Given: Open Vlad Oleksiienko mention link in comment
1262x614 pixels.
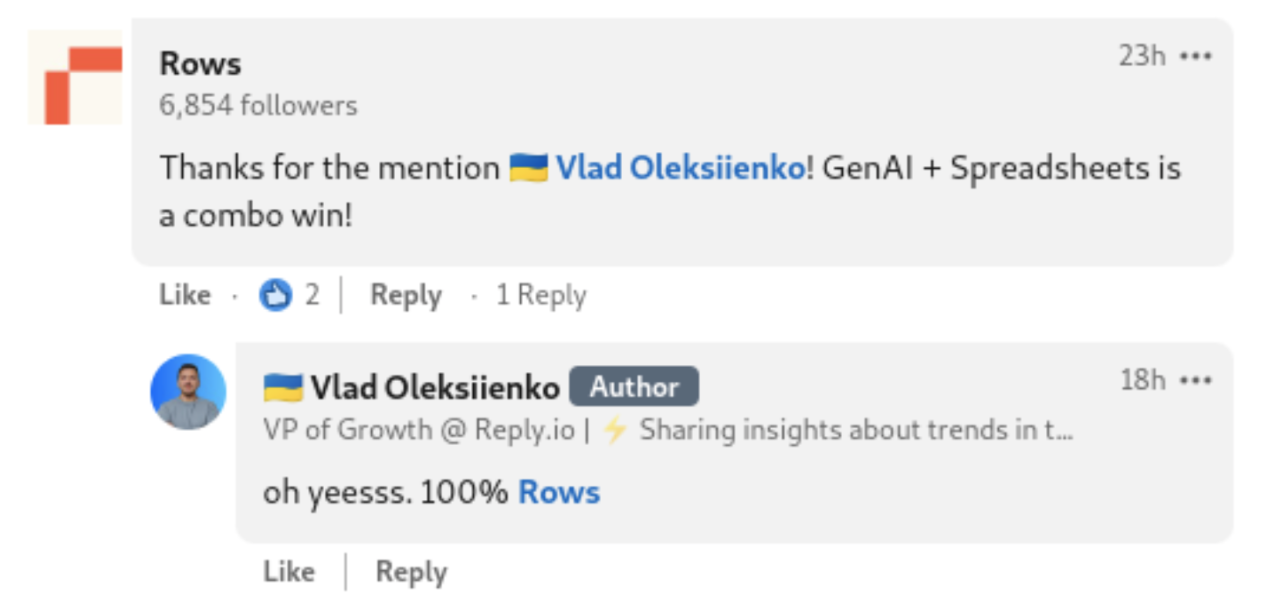Looking at the screenshot, I should click(x=680, y=167).
